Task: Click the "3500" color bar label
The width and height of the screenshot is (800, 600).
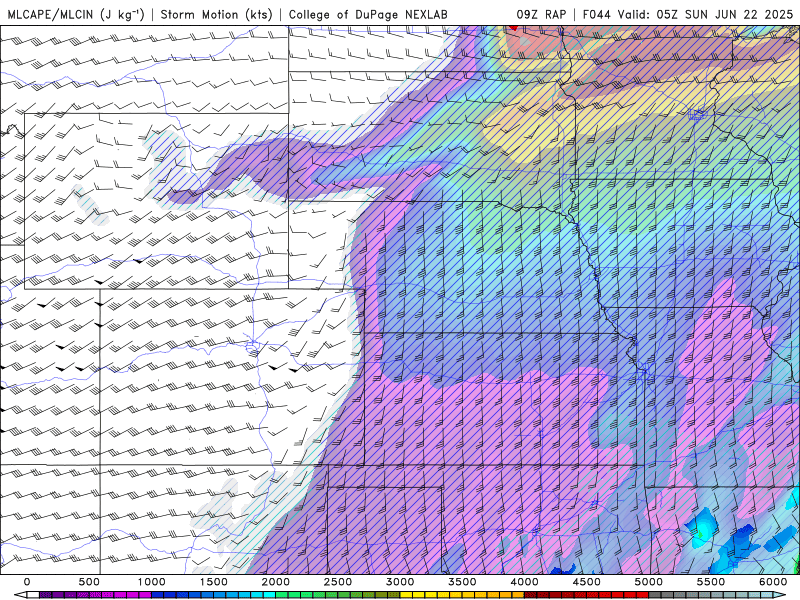Action: pyautogui.click(x=463, y=582)
